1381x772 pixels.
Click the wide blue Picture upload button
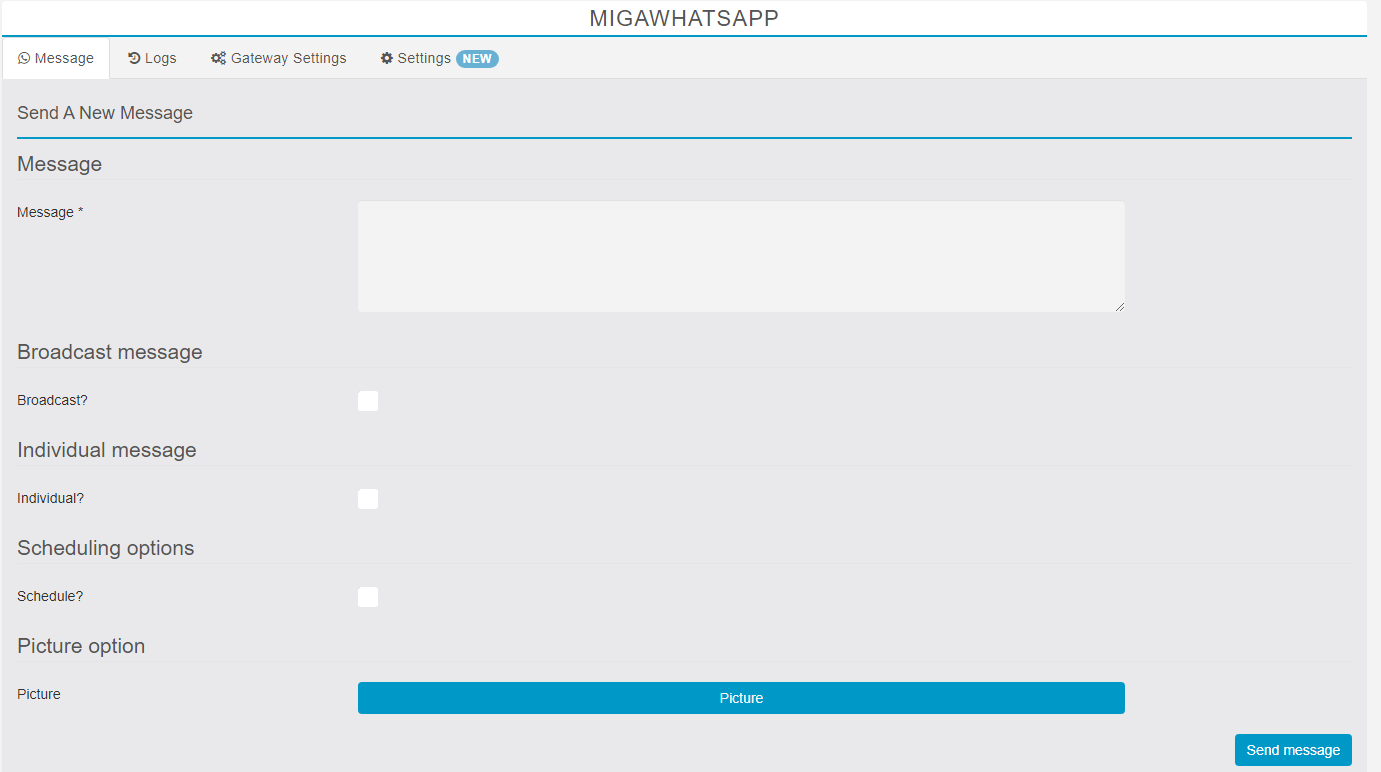[x=741, y=698]
